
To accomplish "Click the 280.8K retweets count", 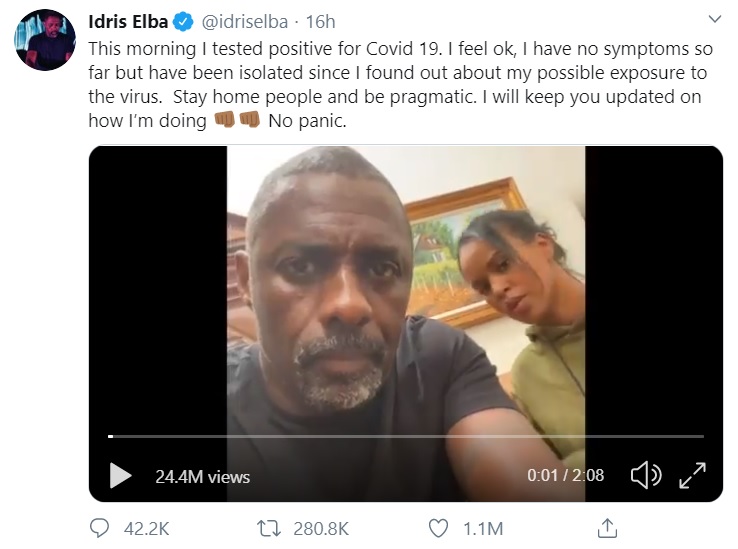I will tap(322, 527).
